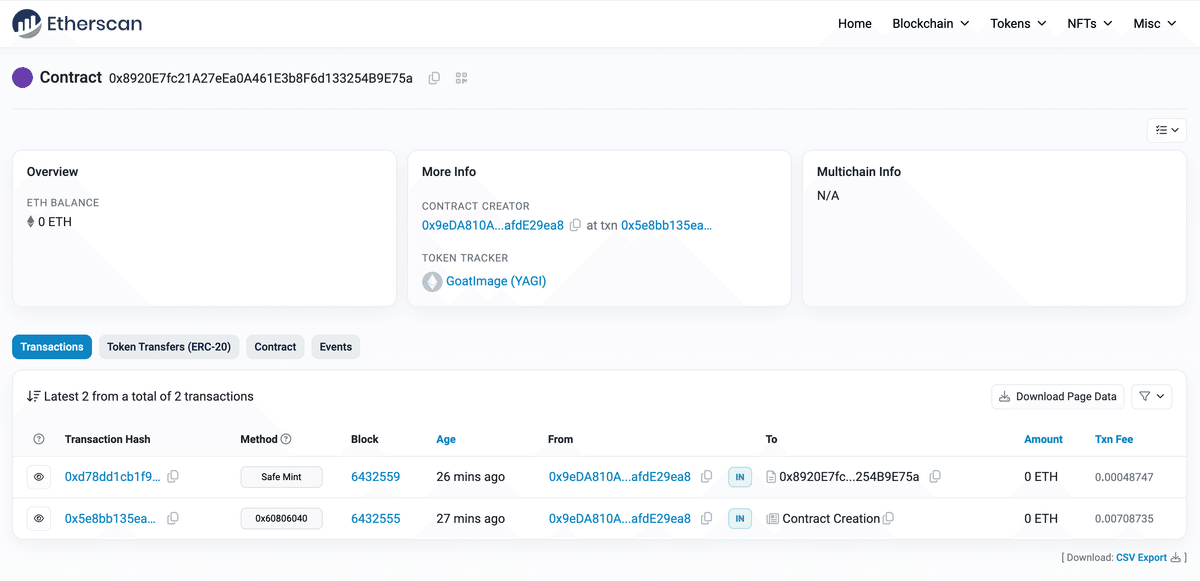Copy From address in Safe Mint row
The height and width of the screenshot is (581, 1200).
pyautogui.click(x=707, y=477)
